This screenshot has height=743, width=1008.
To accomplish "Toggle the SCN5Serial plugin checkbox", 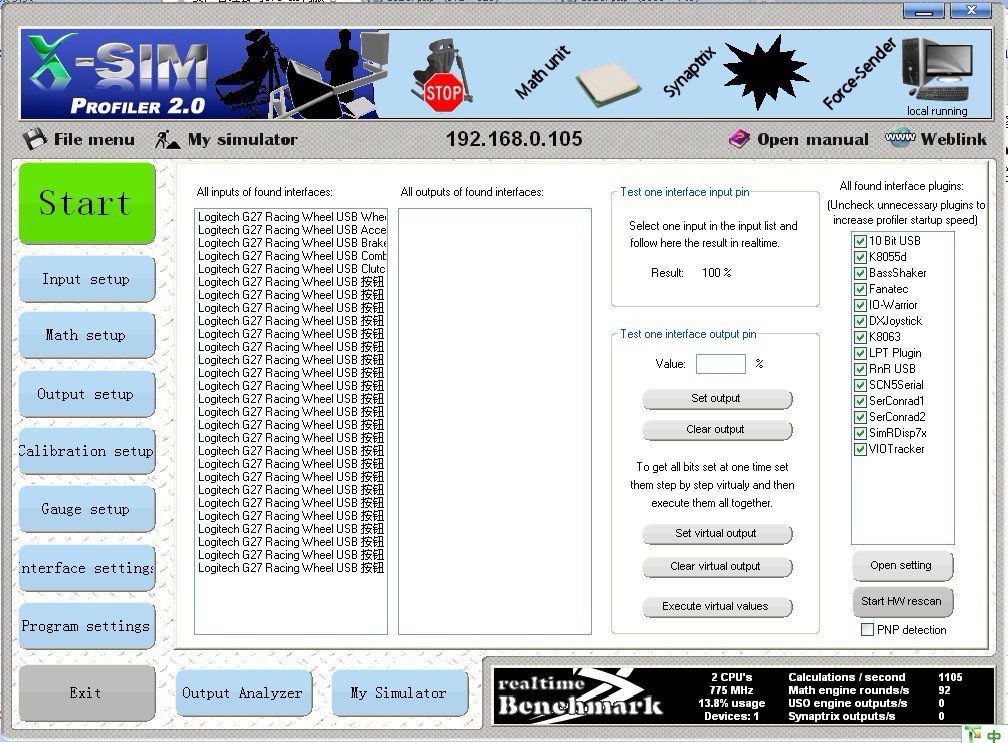I will click(x=860, y=385).
